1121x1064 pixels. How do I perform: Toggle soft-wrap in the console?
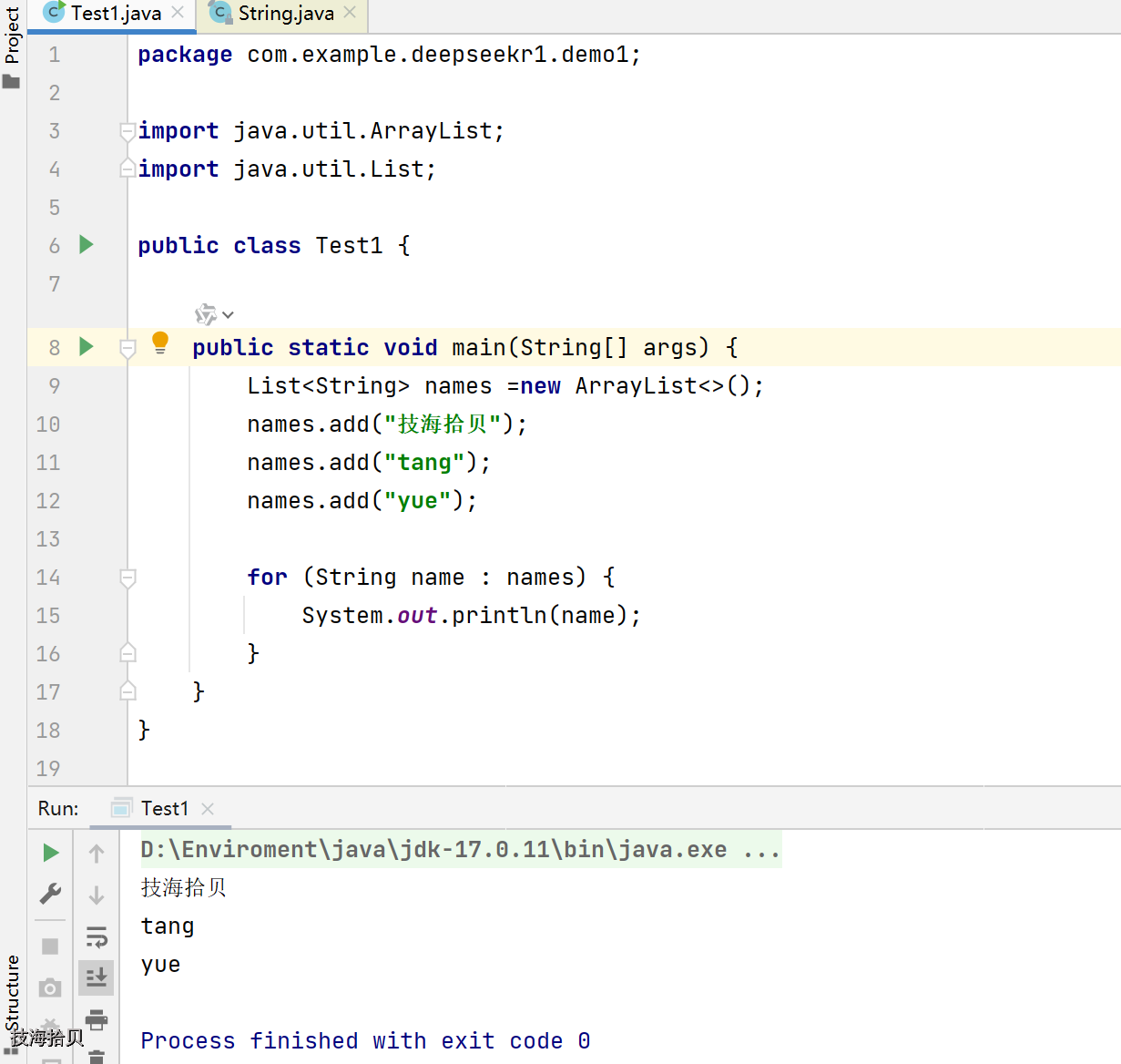(97, 937)
